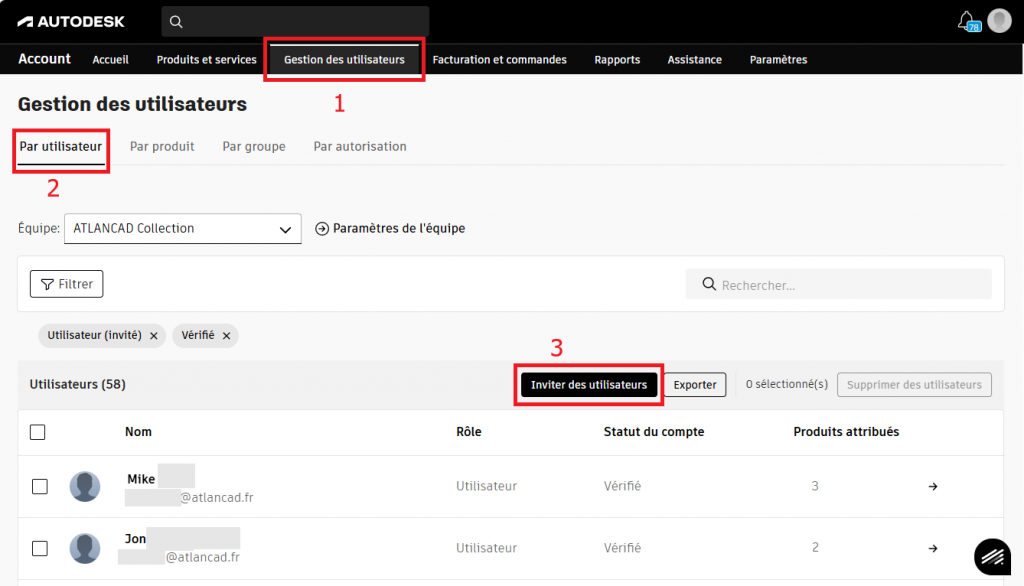
Task: Open Mike's user details arrow
Action: point(932,487)
